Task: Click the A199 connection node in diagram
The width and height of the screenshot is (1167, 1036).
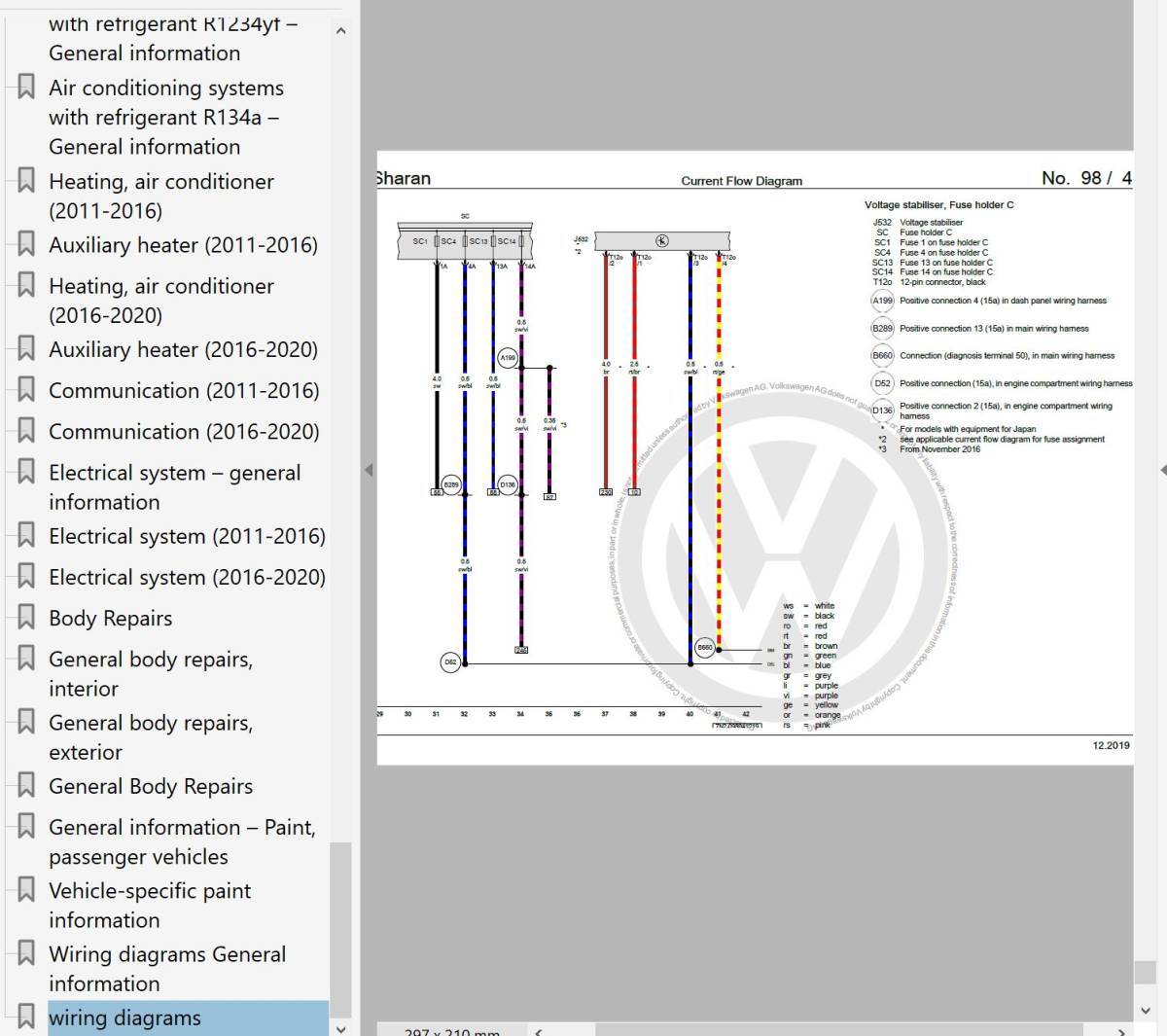Action: point(508,358)
